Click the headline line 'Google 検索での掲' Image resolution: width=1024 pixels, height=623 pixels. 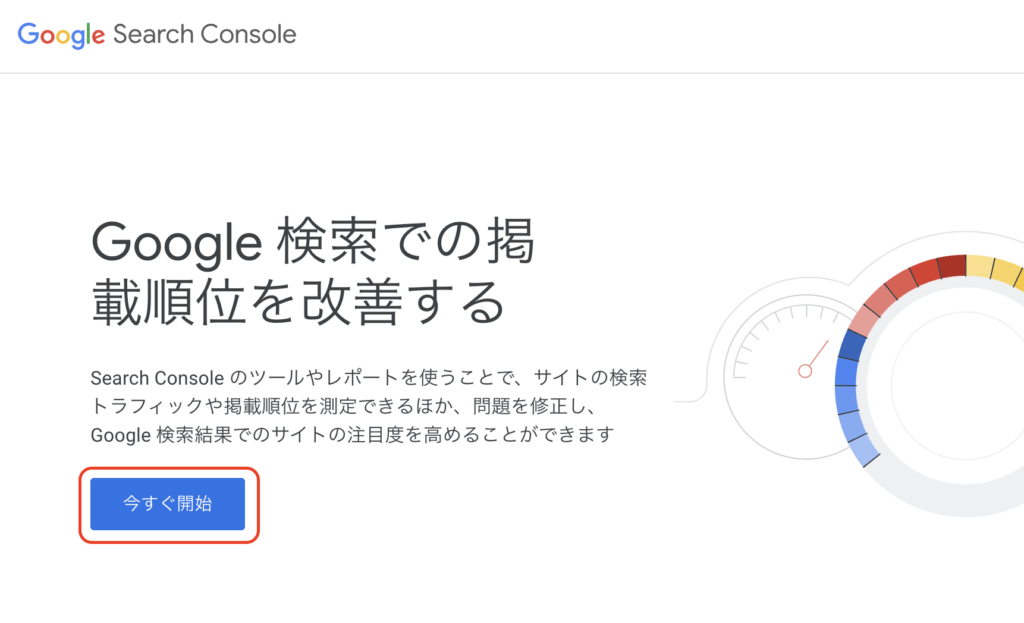313,242
